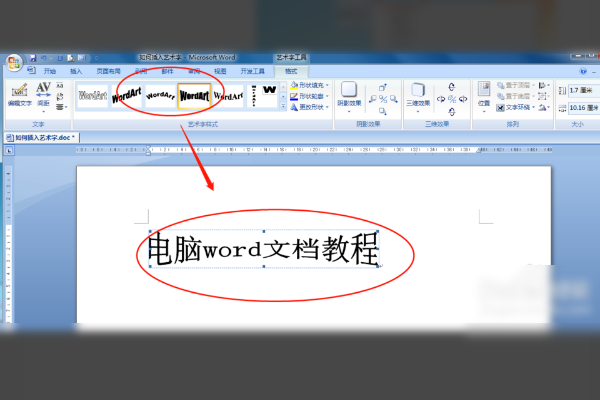Switch to 页面布局 (Page Layout) tab
The height and width of the screenshot is (400, 600).
pyautogui.click(x=108, y=71)
